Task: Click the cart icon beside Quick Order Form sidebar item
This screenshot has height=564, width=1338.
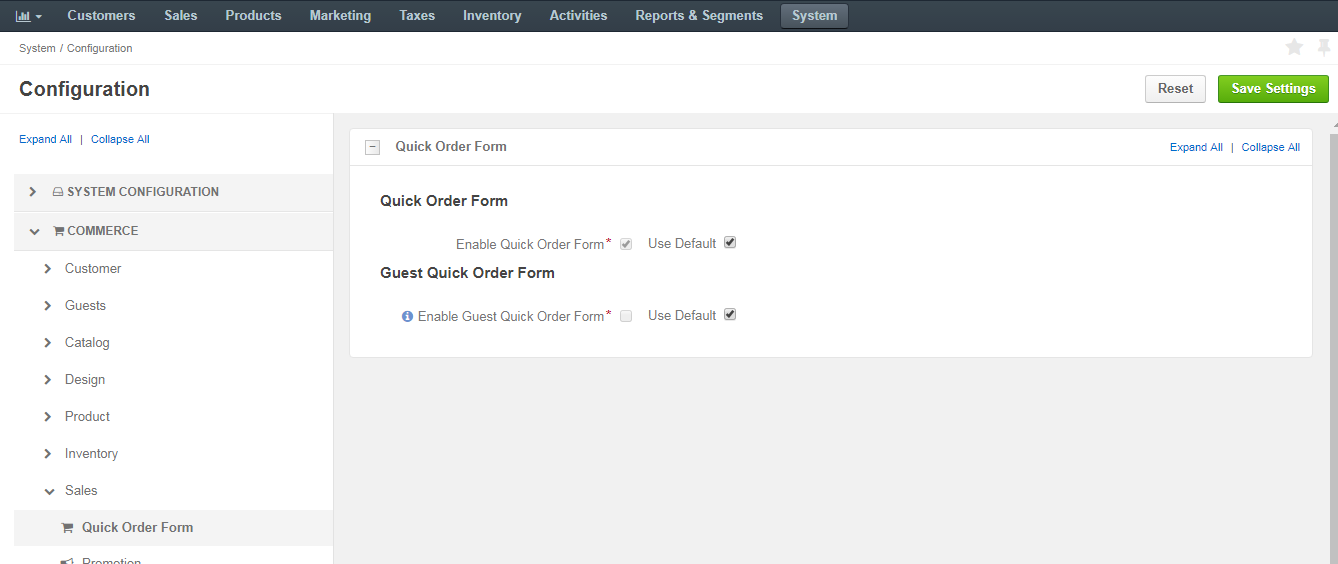Action: click(x=67, y=528)
